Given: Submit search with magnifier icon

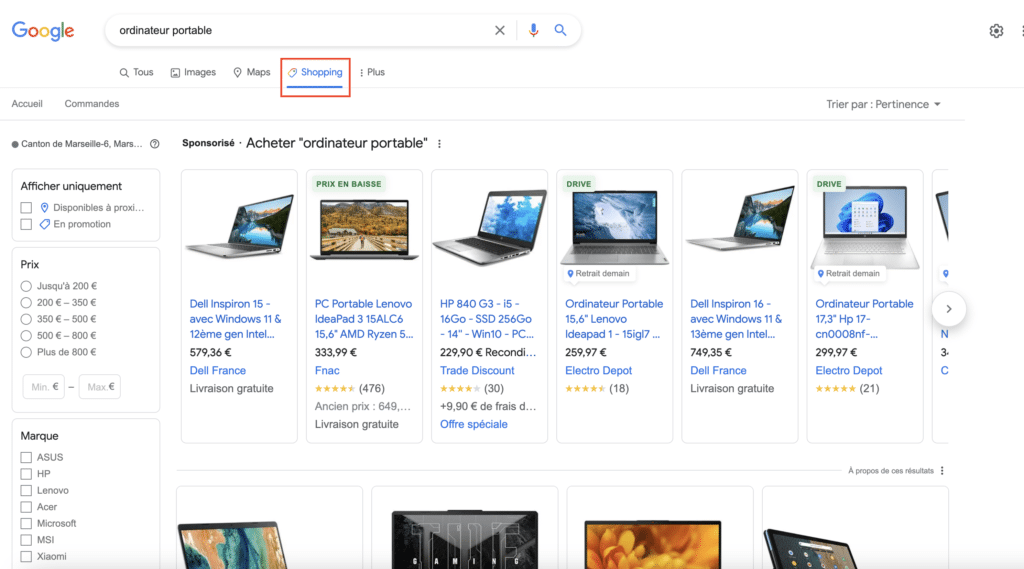Looking at the screenshot, I should pos(560,30).
